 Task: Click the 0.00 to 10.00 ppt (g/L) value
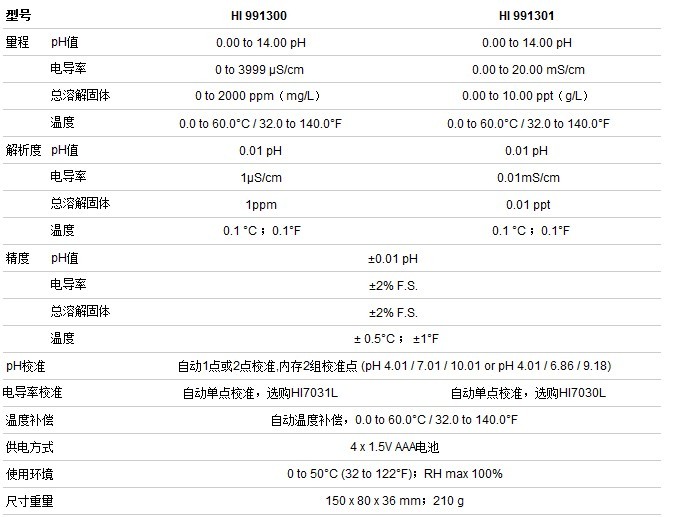click(528, 97)
